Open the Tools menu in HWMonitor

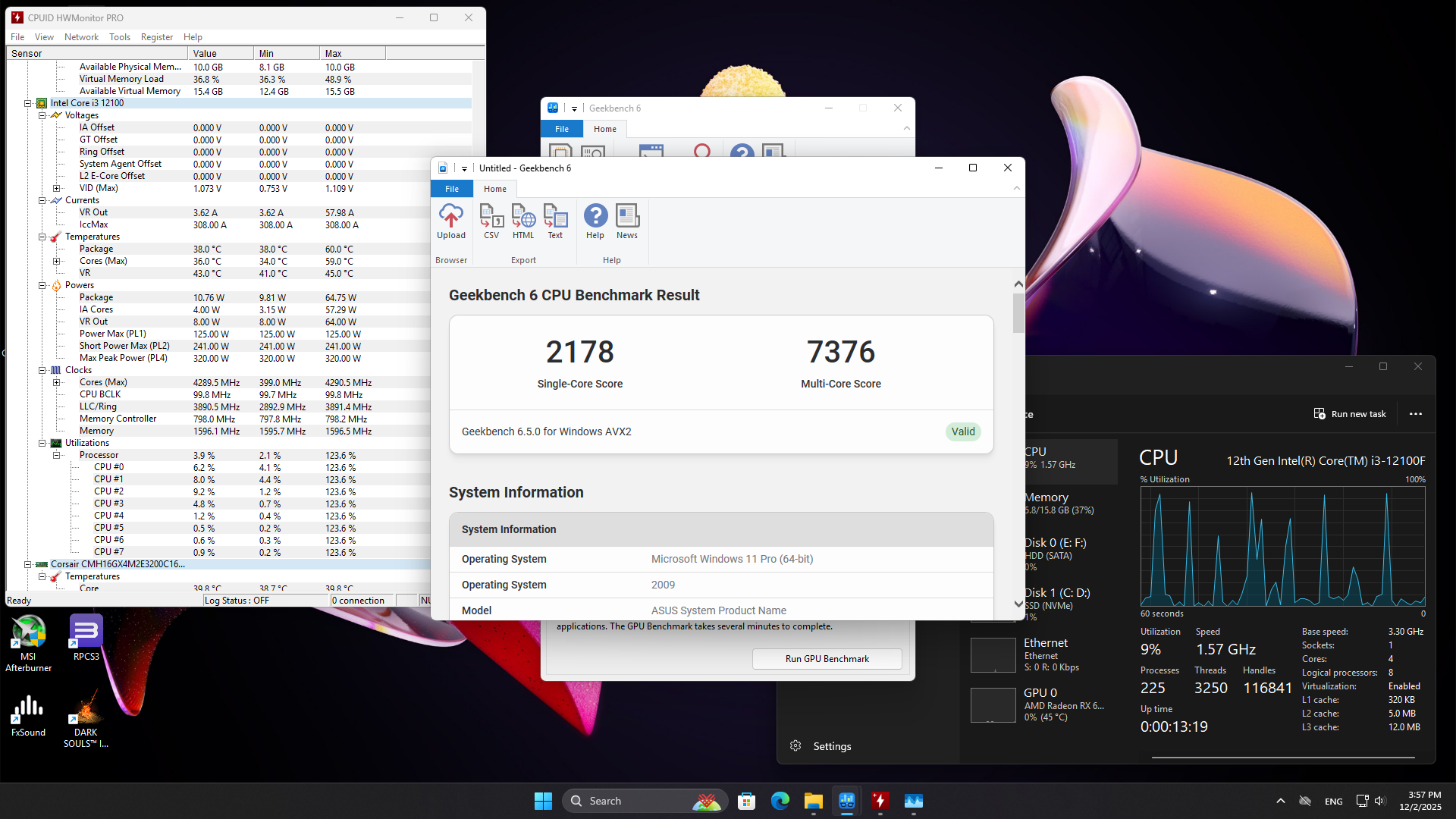coord(119,36)
